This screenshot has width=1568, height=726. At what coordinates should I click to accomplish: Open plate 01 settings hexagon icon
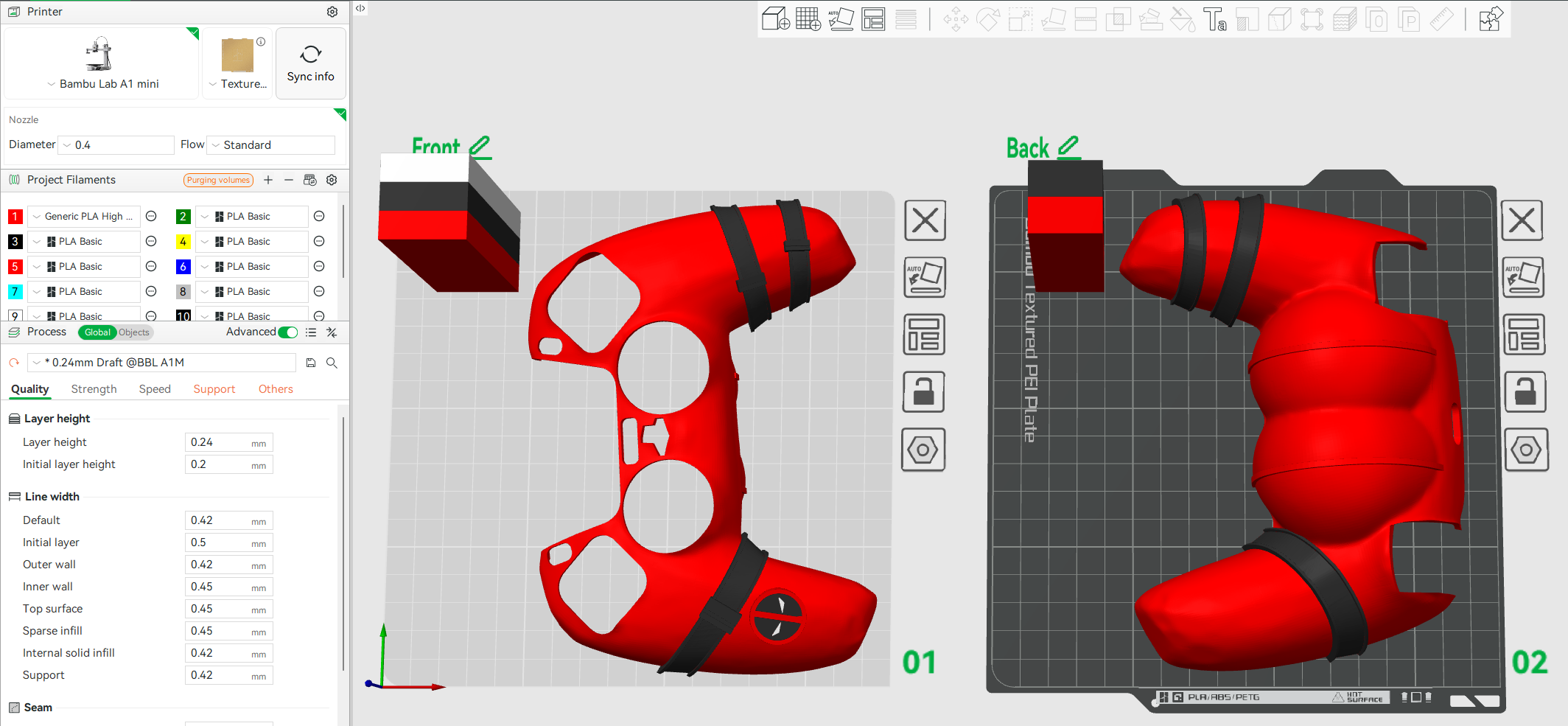[923, 450]
